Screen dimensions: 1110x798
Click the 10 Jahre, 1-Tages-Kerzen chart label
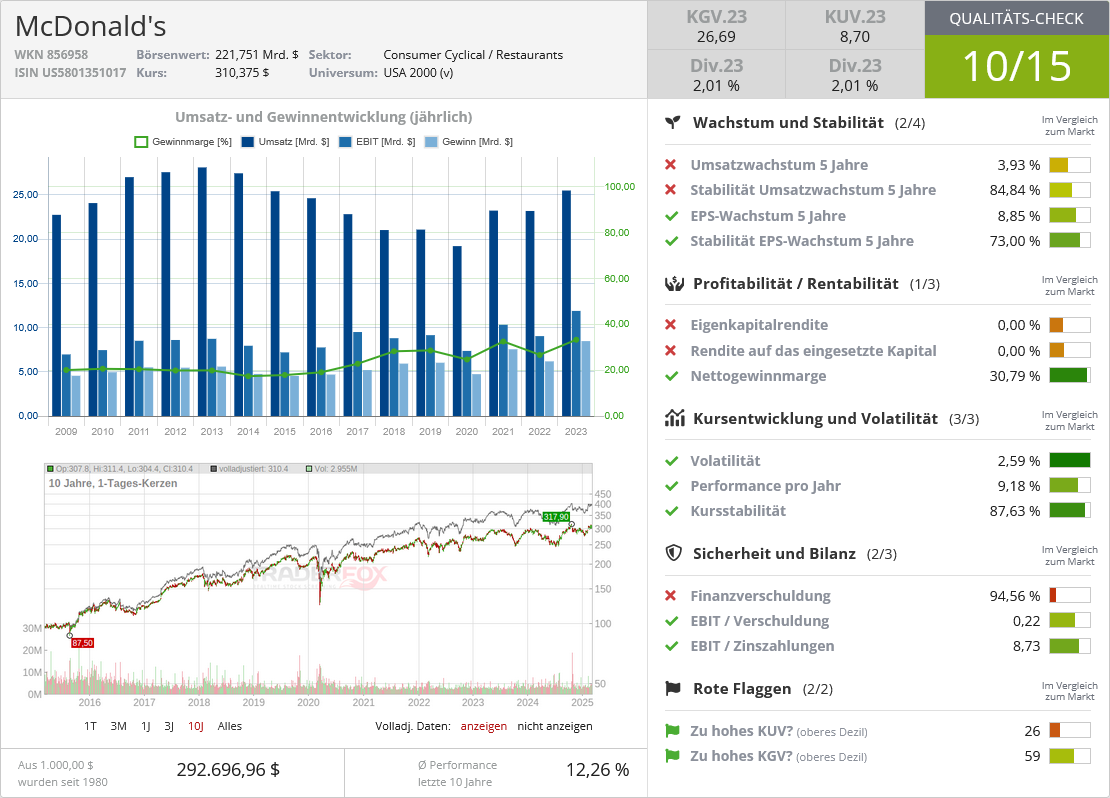[113, 483]
